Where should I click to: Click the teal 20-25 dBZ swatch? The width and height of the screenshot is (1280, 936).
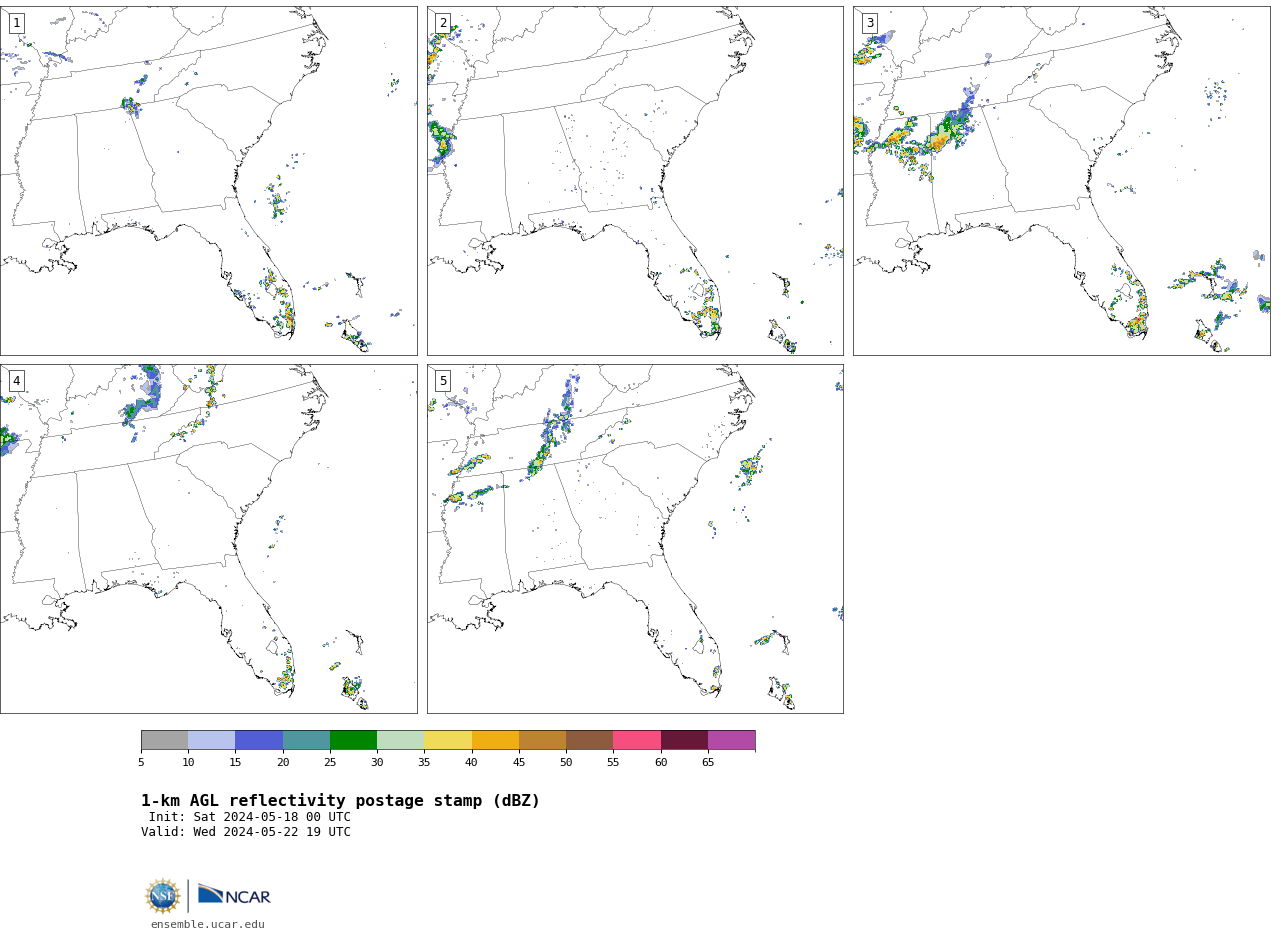click(306, 740)
